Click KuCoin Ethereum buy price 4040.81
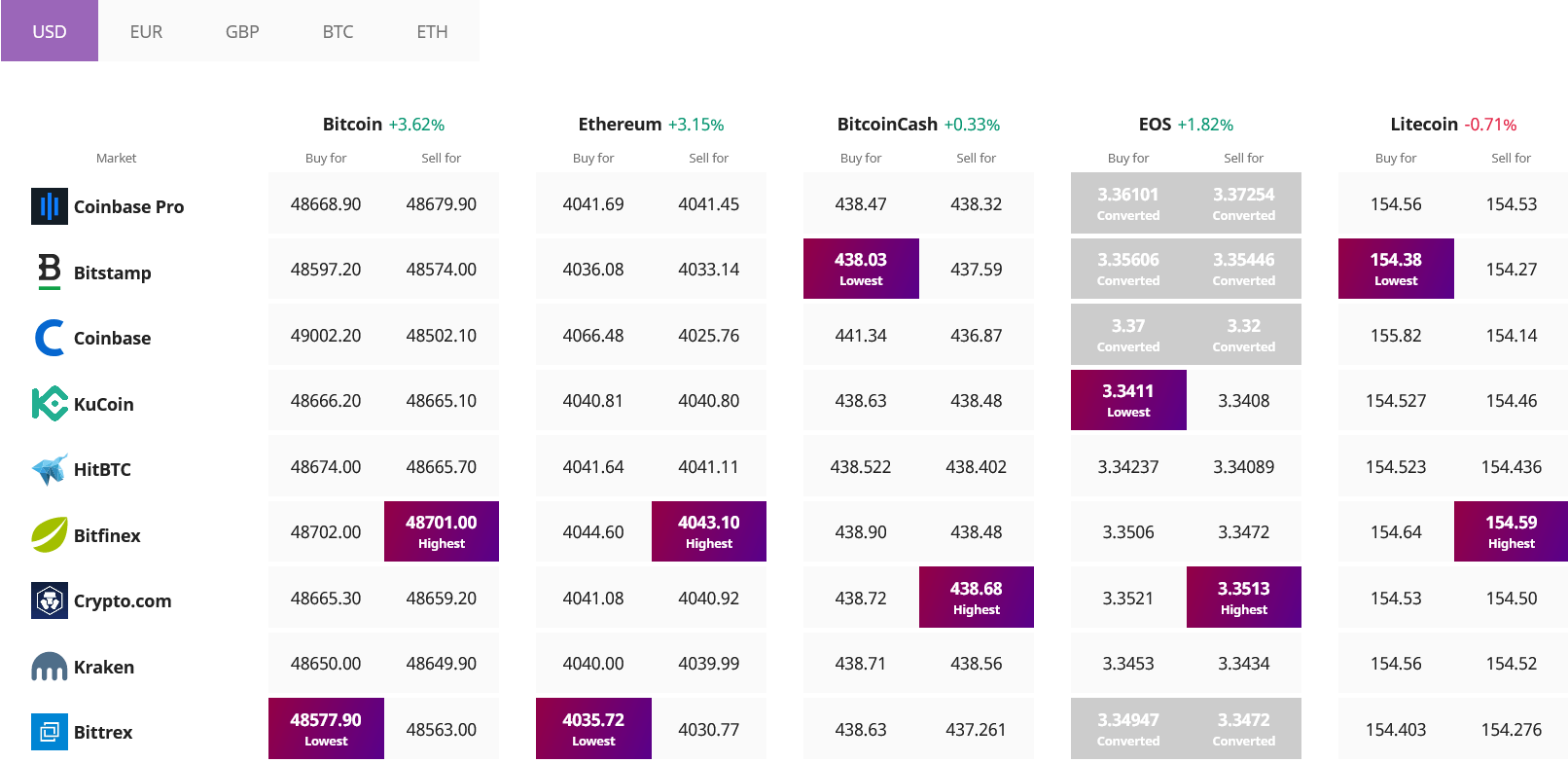 593,401
